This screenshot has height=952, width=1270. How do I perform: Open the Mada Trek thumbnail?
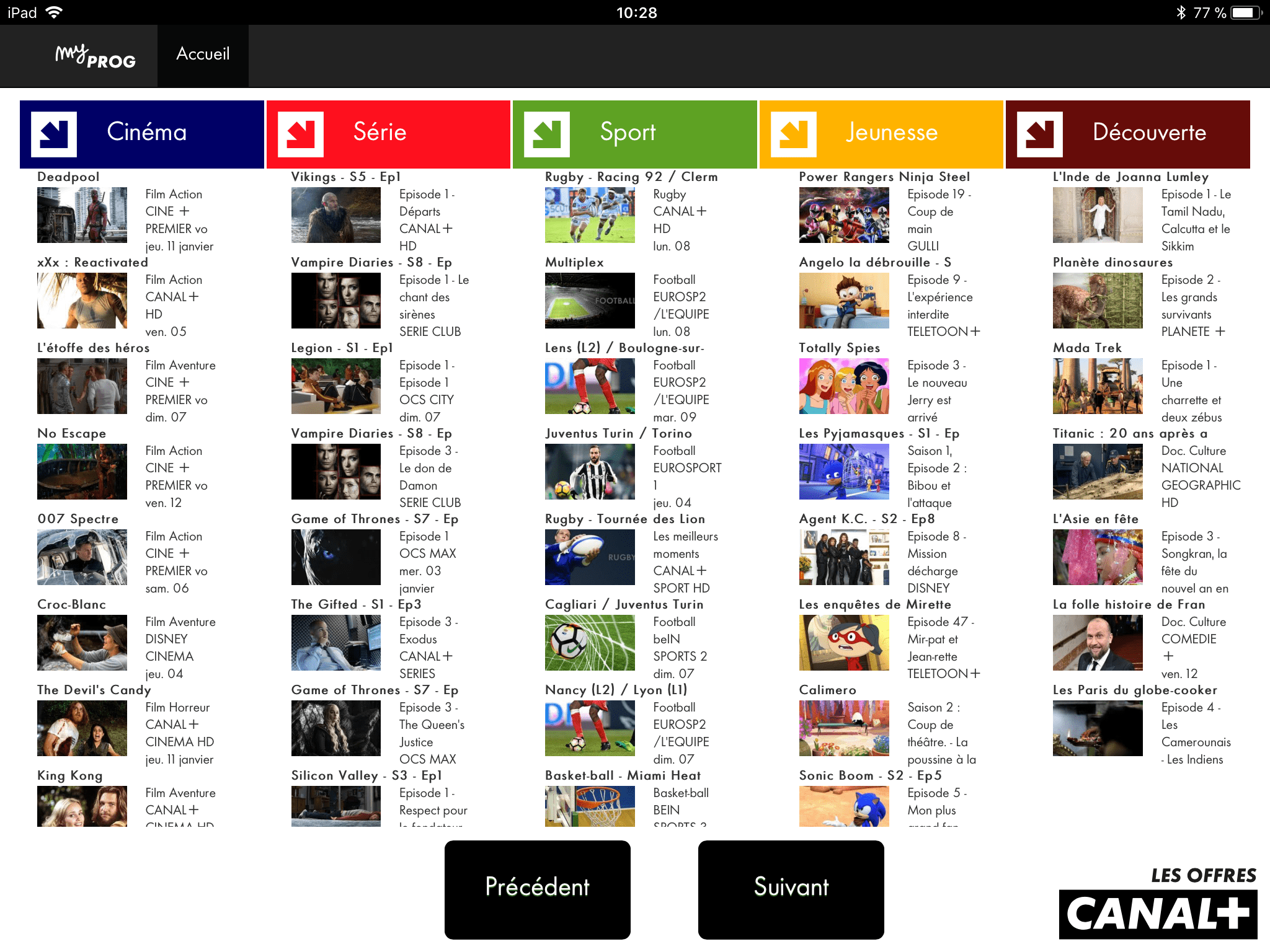[1098, 386]
